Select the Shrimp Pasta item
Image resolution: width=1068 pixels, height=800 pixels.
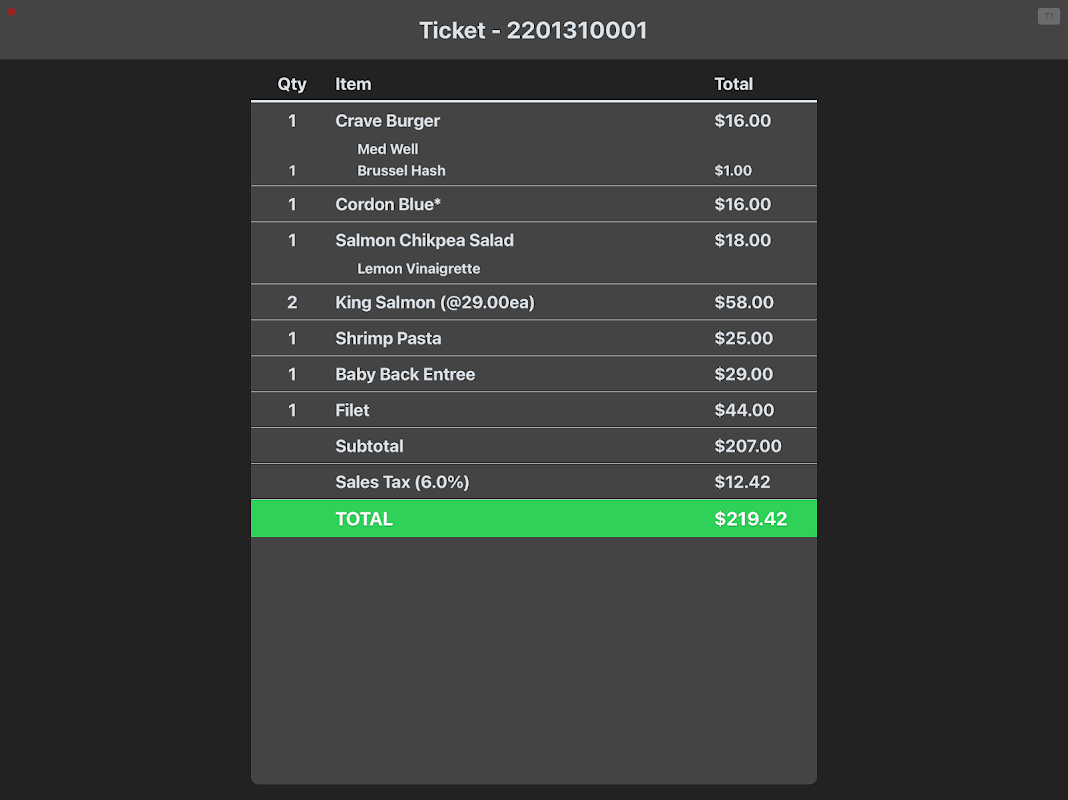click(x=388, y=338)
